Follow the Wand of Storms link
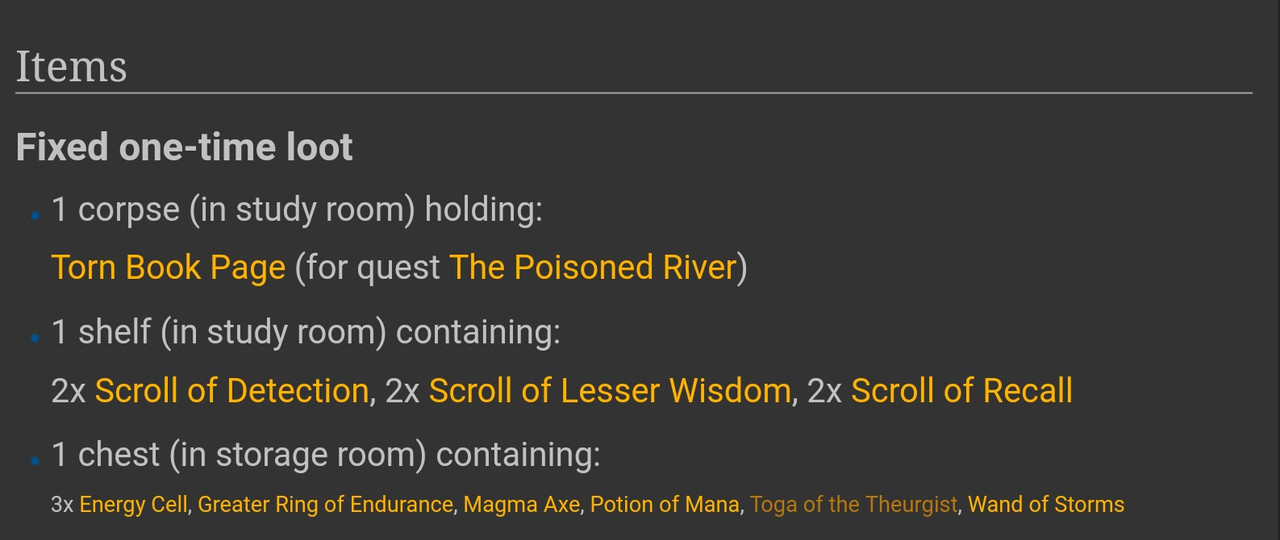 [1046, 505]
